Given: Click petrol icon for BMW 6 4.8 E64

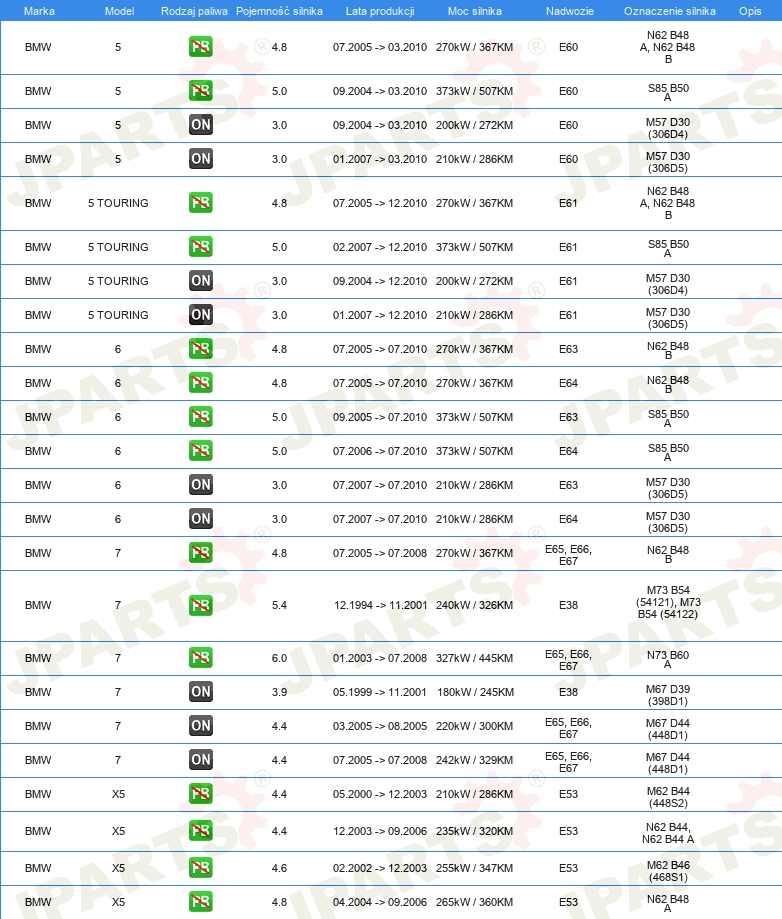Looking at the screenshot, I should (x=200, y=383).
